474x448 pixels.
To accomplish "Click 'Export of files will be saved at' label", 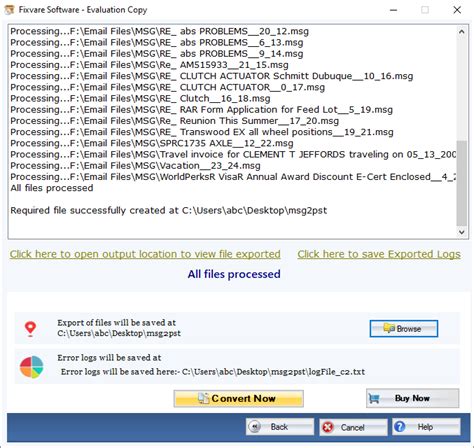I will tap(117, 323).
